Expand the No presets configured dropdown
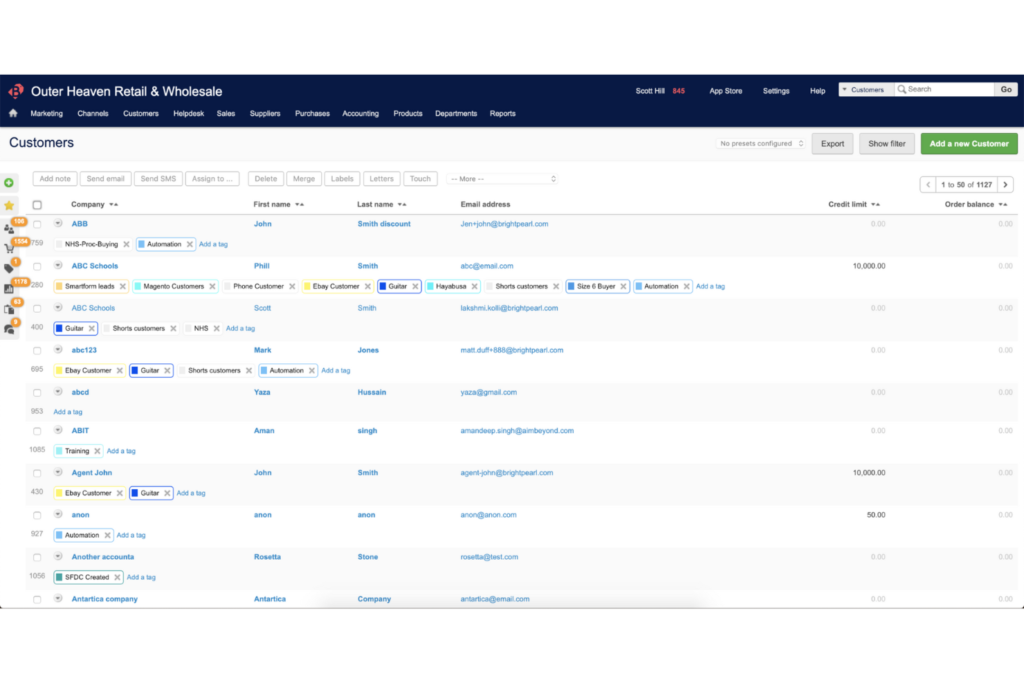1024x683 pixels. (761, 144)
